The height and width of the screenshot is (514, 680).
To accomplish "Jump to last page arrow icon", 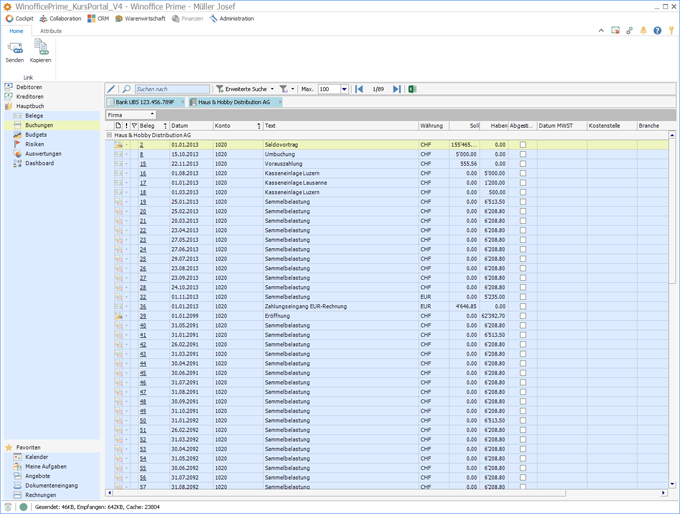I will coord(396,89).
